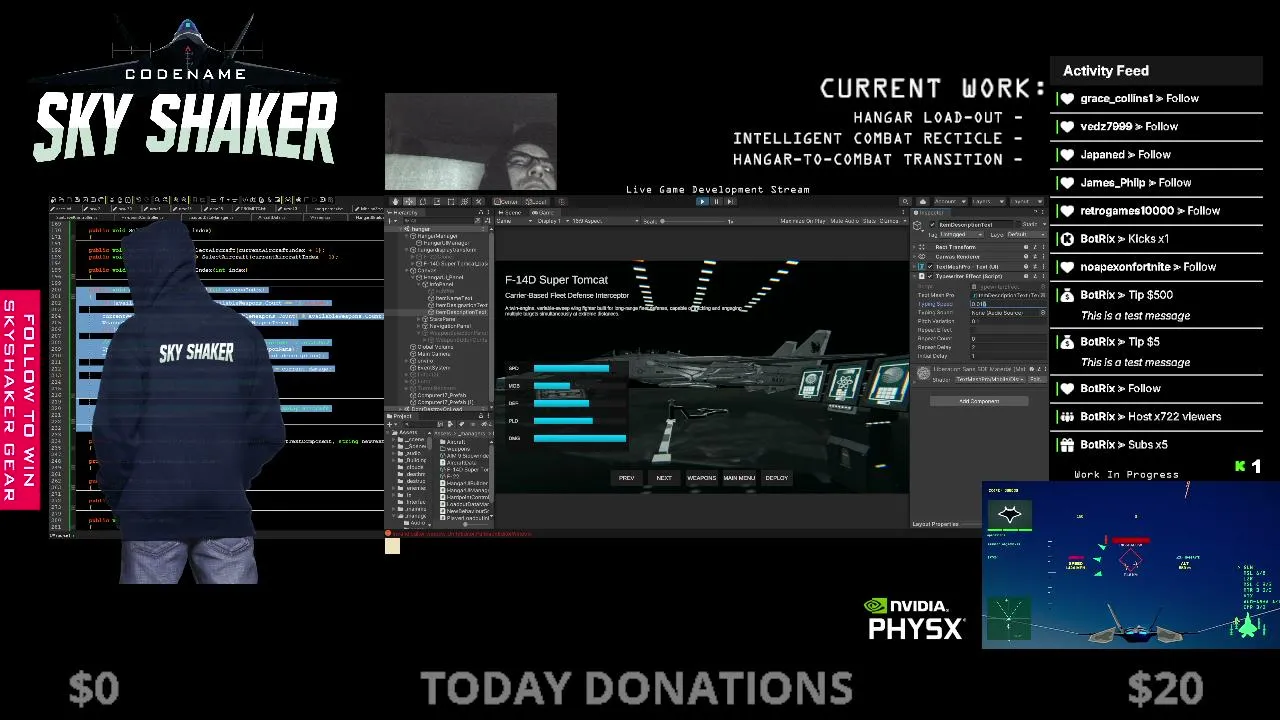
Task: Open the Tag dropdown in Inspector
Action: click(x=963, y=234)
